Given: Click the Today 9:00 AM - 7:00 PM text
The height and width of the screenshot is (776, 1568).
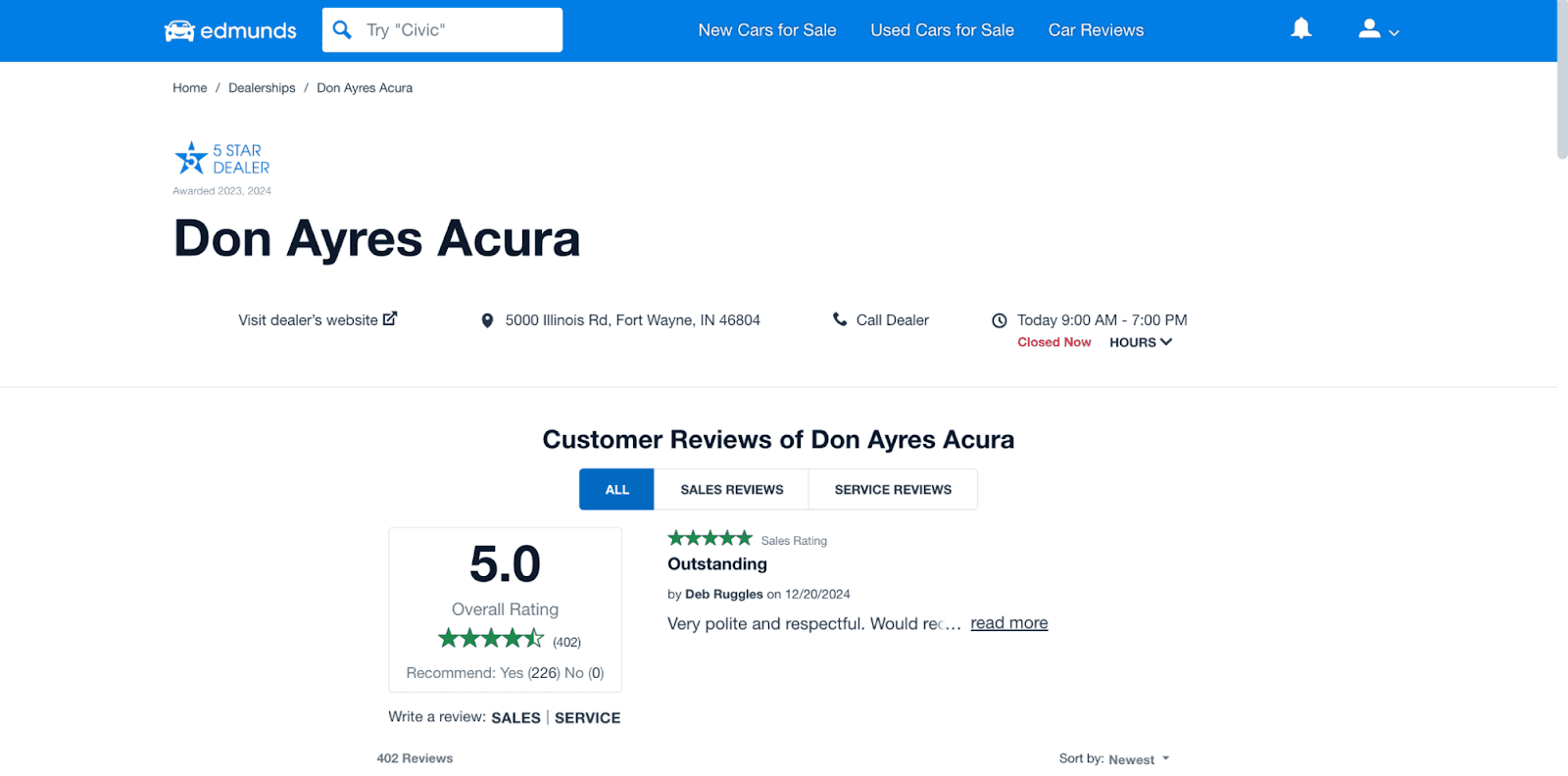Looking at the screenshot, I should (x=1102, y=320).
